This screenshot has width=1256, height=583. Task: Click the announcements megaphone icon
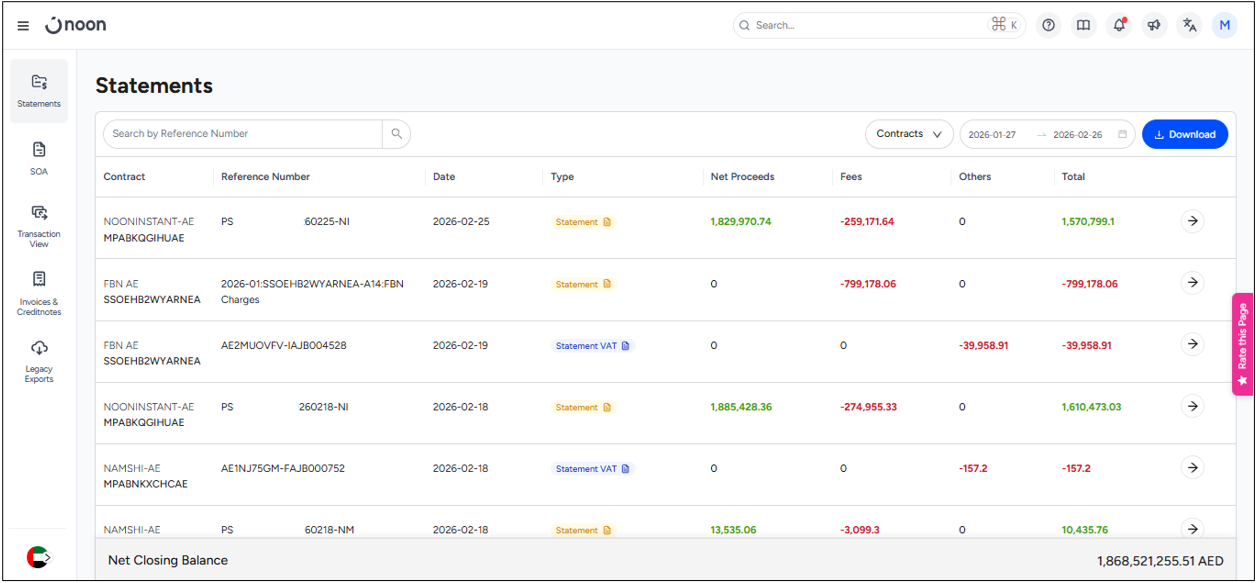pos(1154,26)
